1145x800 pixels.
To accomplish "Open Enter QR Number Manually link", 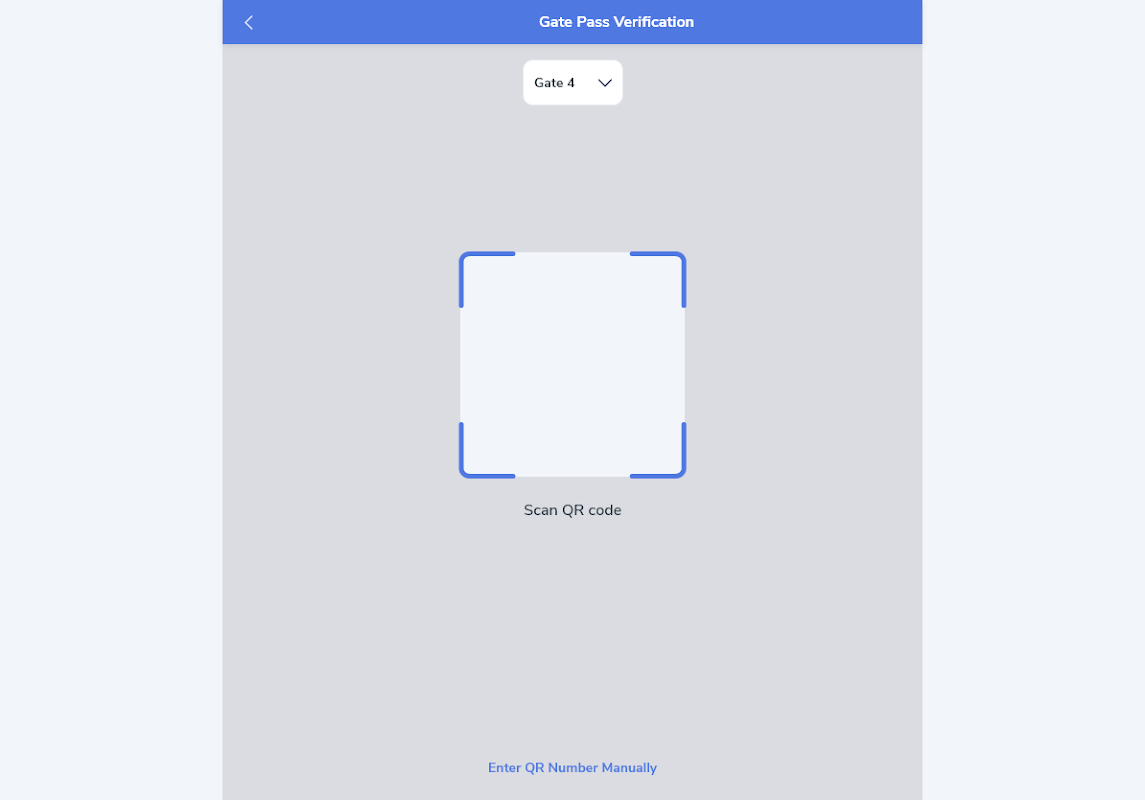I will pos(572,768).
